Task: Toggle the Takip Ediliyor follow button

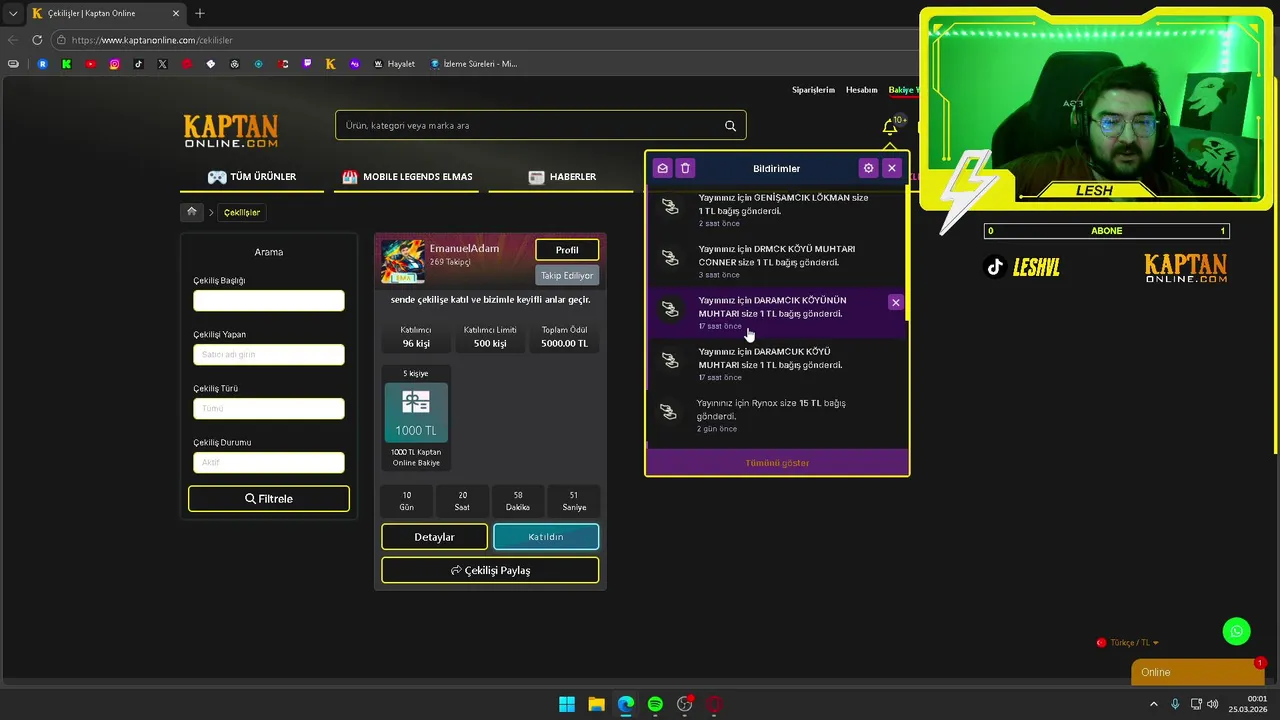Action: [x=567, y=276]
